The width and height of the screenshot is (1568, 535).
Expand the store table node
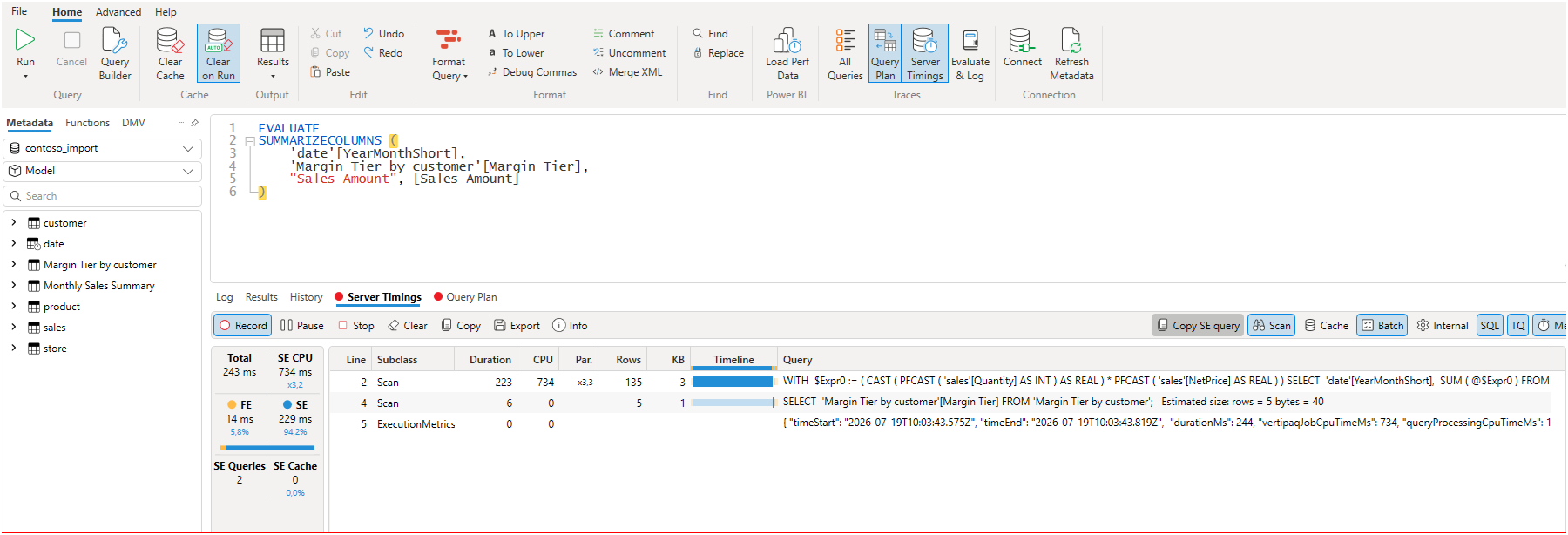coord(14,349)
